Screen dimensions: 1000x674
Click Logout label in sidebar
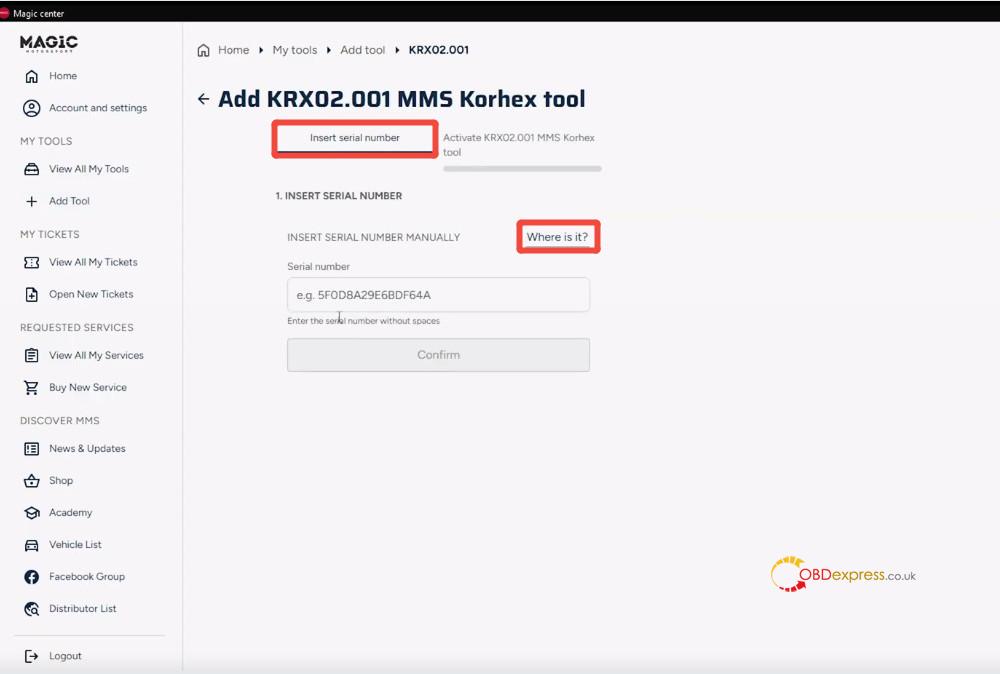[x=65, y=656]
